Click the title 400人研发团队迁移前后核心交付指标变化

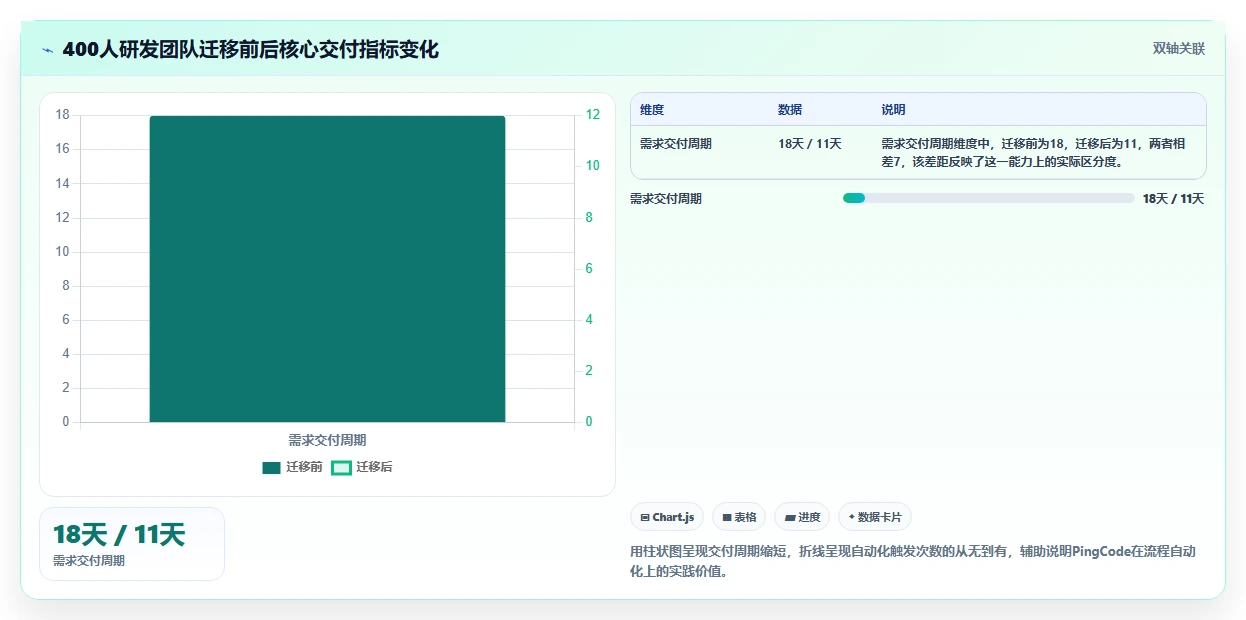click(x=250, y=50)
